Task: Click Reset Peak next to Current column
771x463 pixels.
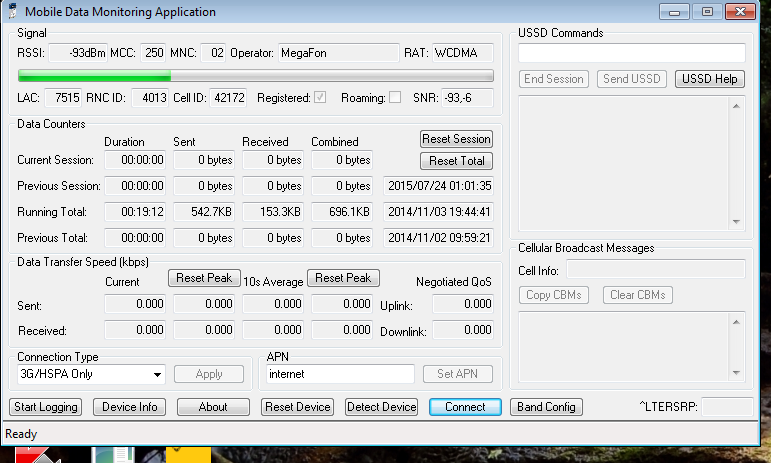Action: [x=204, y=278]
